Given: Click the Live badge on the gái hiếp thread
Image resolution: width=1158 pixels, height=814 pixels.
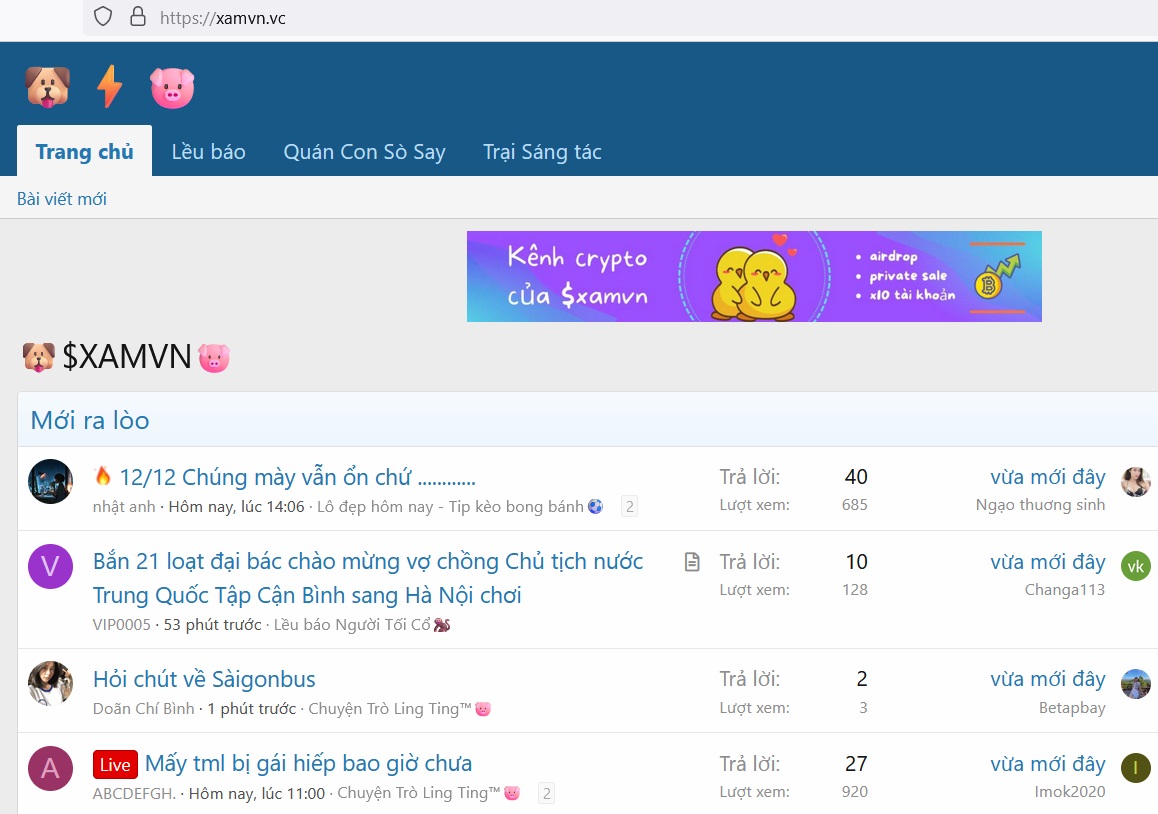Looking at the screenshot, I should (114, 764).
